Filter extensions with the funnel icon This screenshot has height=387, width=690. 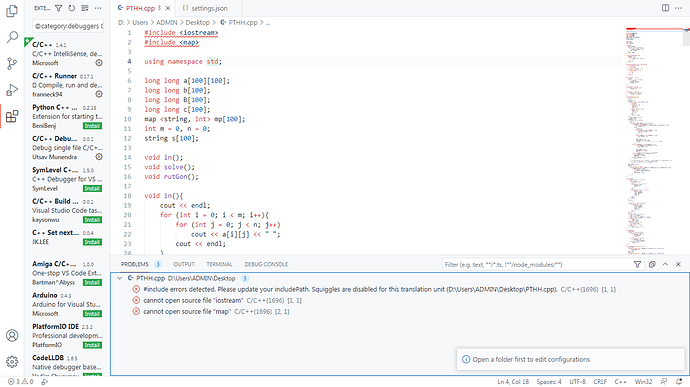pos(59,8)
